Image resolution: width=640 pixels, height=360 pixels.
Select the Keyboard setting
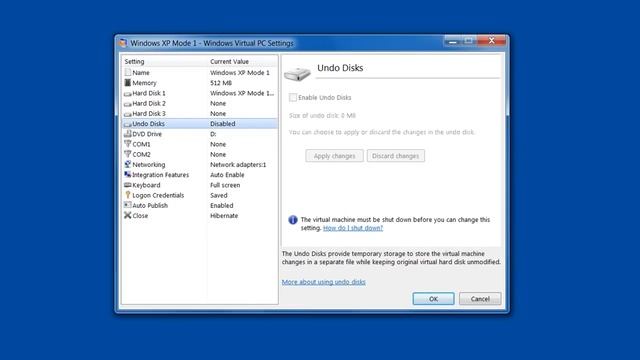tap(200, 185)
